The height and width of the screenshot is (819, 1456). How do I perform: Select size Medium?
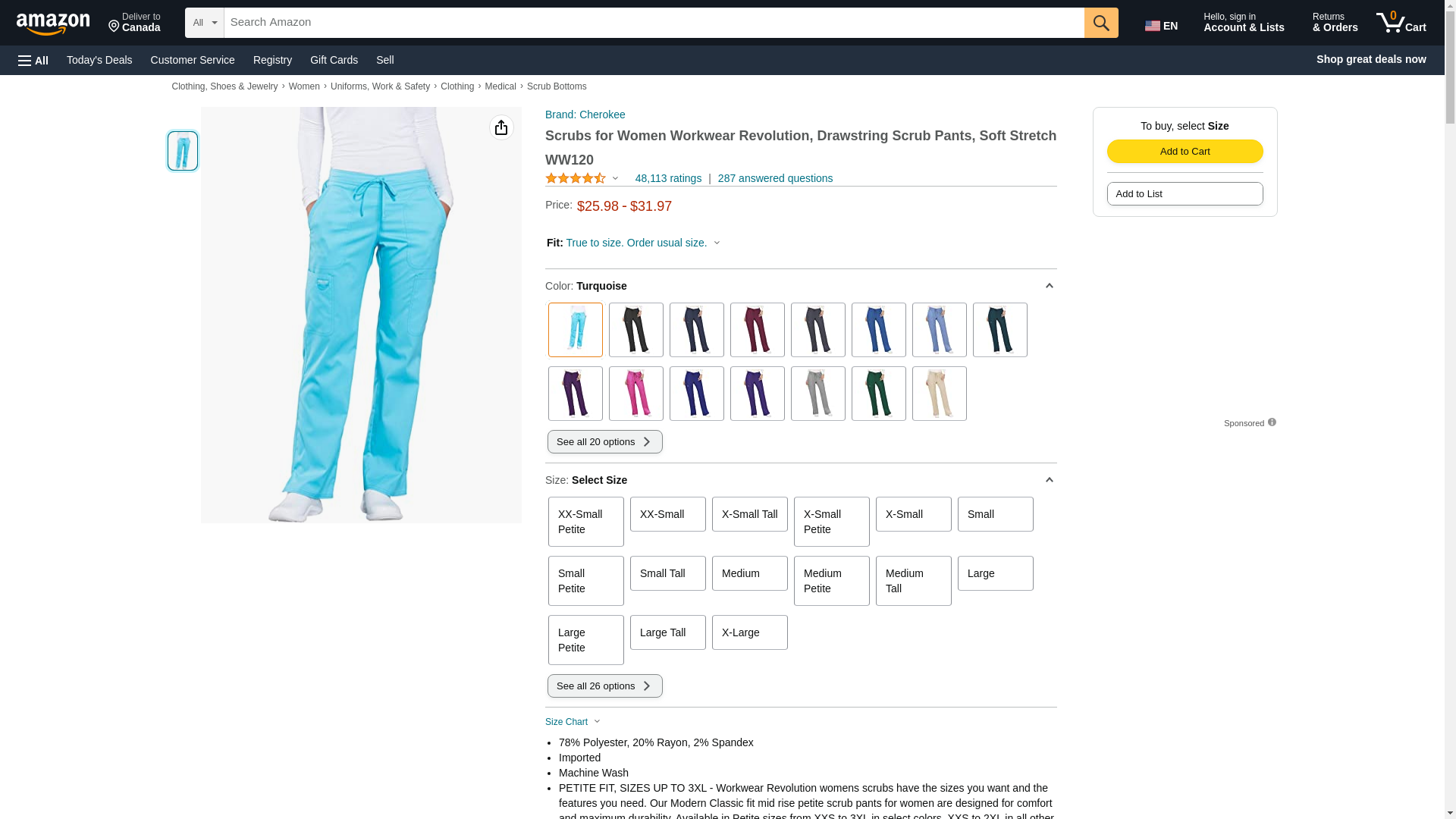coord(749,573)
